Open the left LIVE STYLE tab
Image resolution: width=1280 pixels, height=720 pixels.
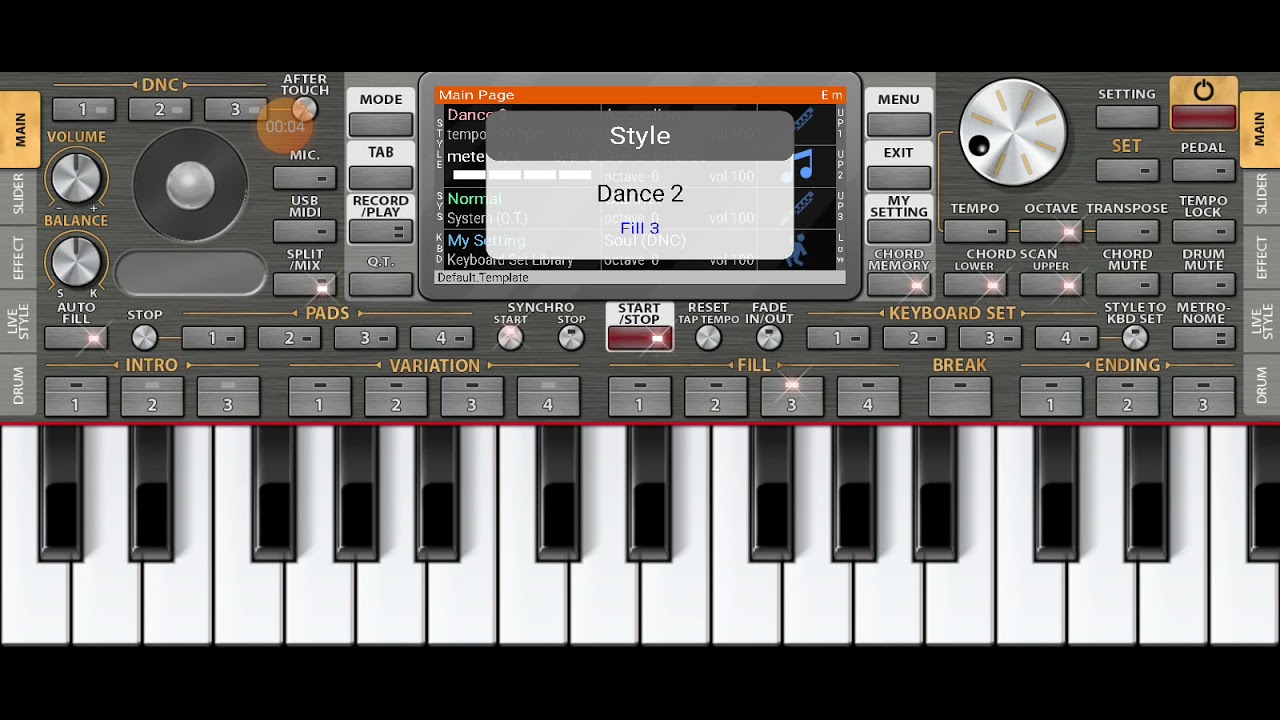click(x=18, y=322)
